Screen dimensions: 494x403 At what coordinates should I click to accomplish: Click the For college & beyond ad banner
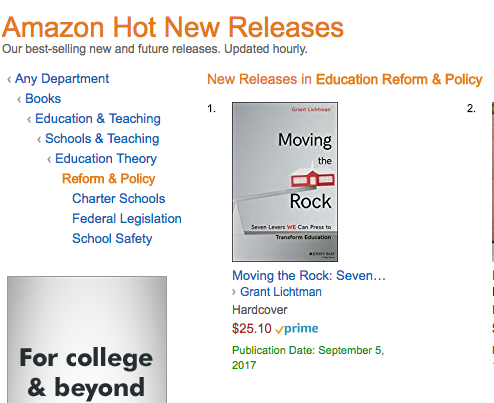87,339
